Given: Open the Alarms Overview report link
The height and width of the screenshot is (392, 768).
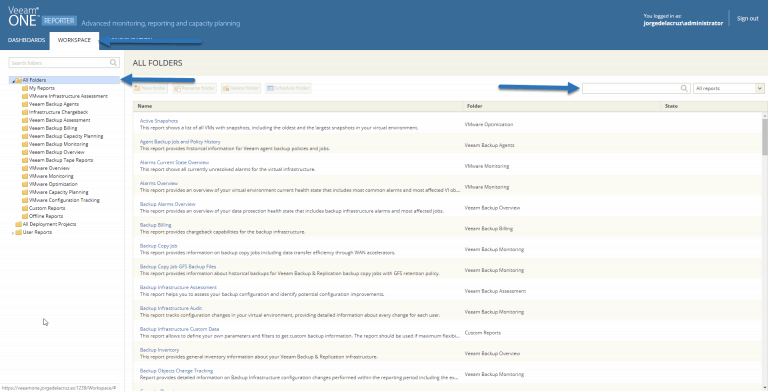Looking at the screenshot, I should pyautogui.click(x=159, y=183).
